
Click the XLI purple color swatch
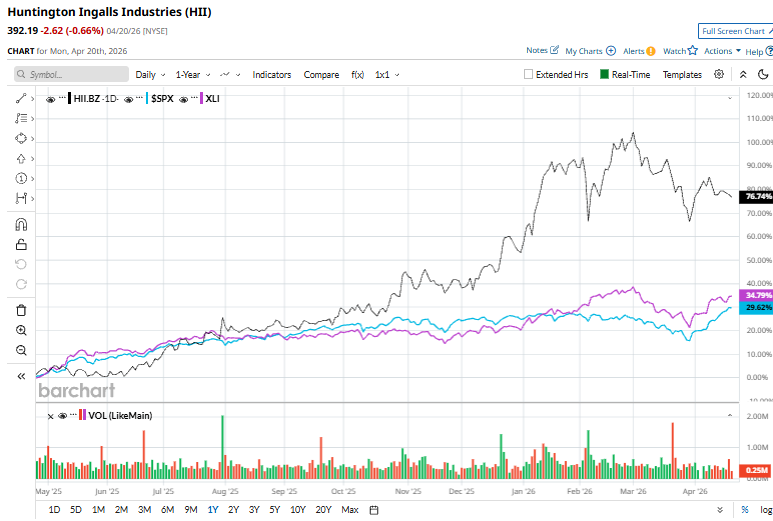(201, 99)
